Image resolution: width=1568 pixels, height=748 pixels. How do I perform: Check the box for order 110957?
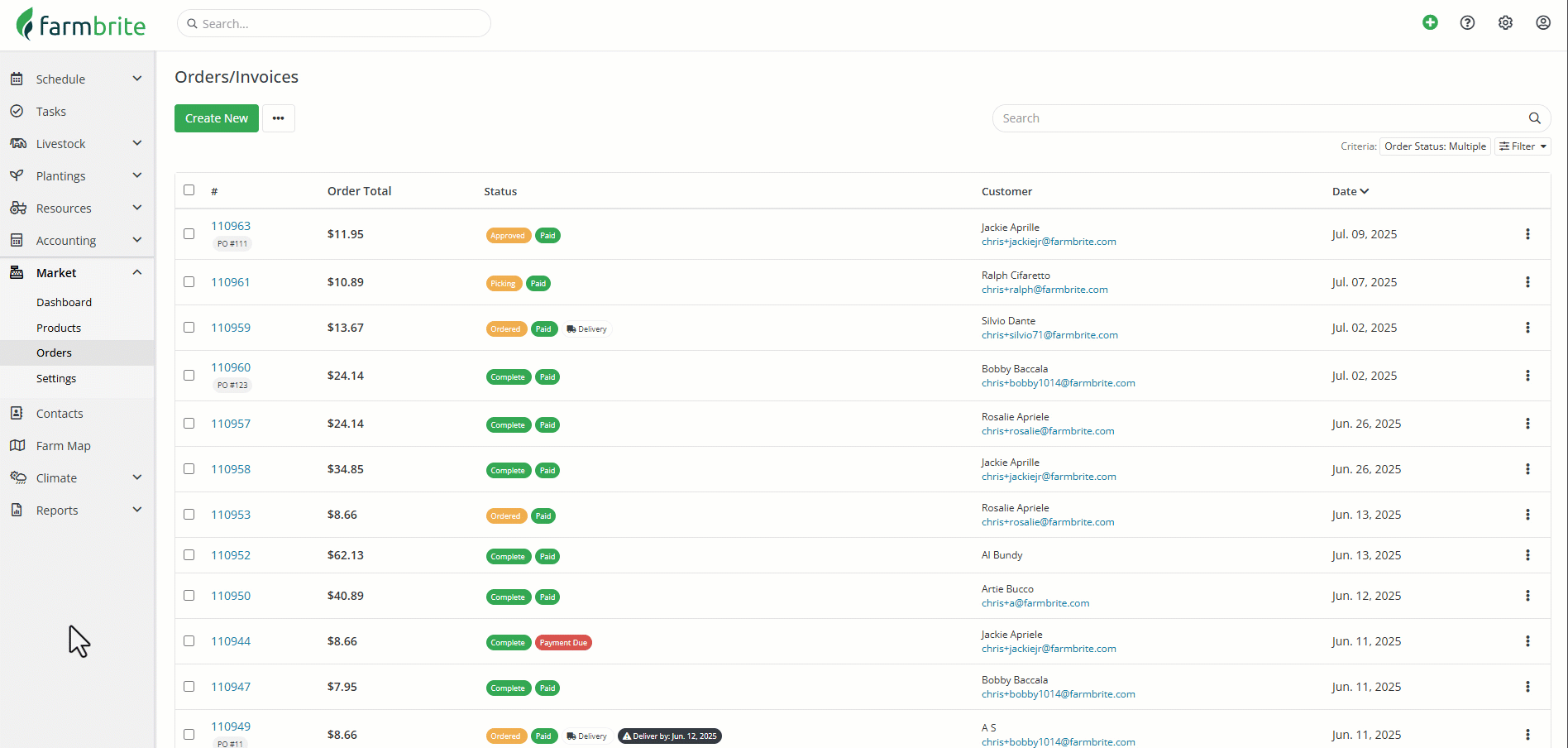coord(189,424)
